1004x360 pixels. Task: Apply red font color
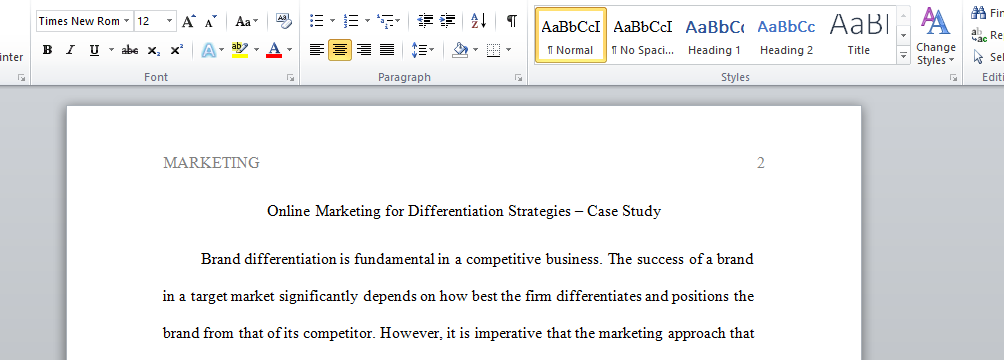click(274, 50)
